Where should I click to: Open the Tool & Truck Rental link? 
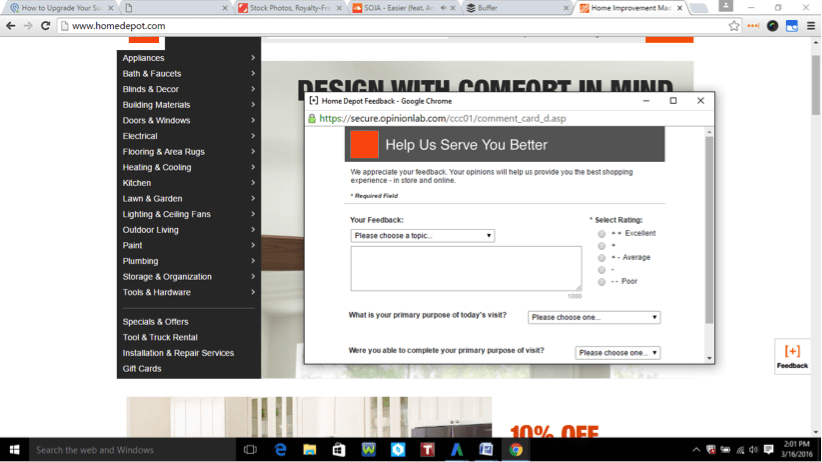pos(160,338)
